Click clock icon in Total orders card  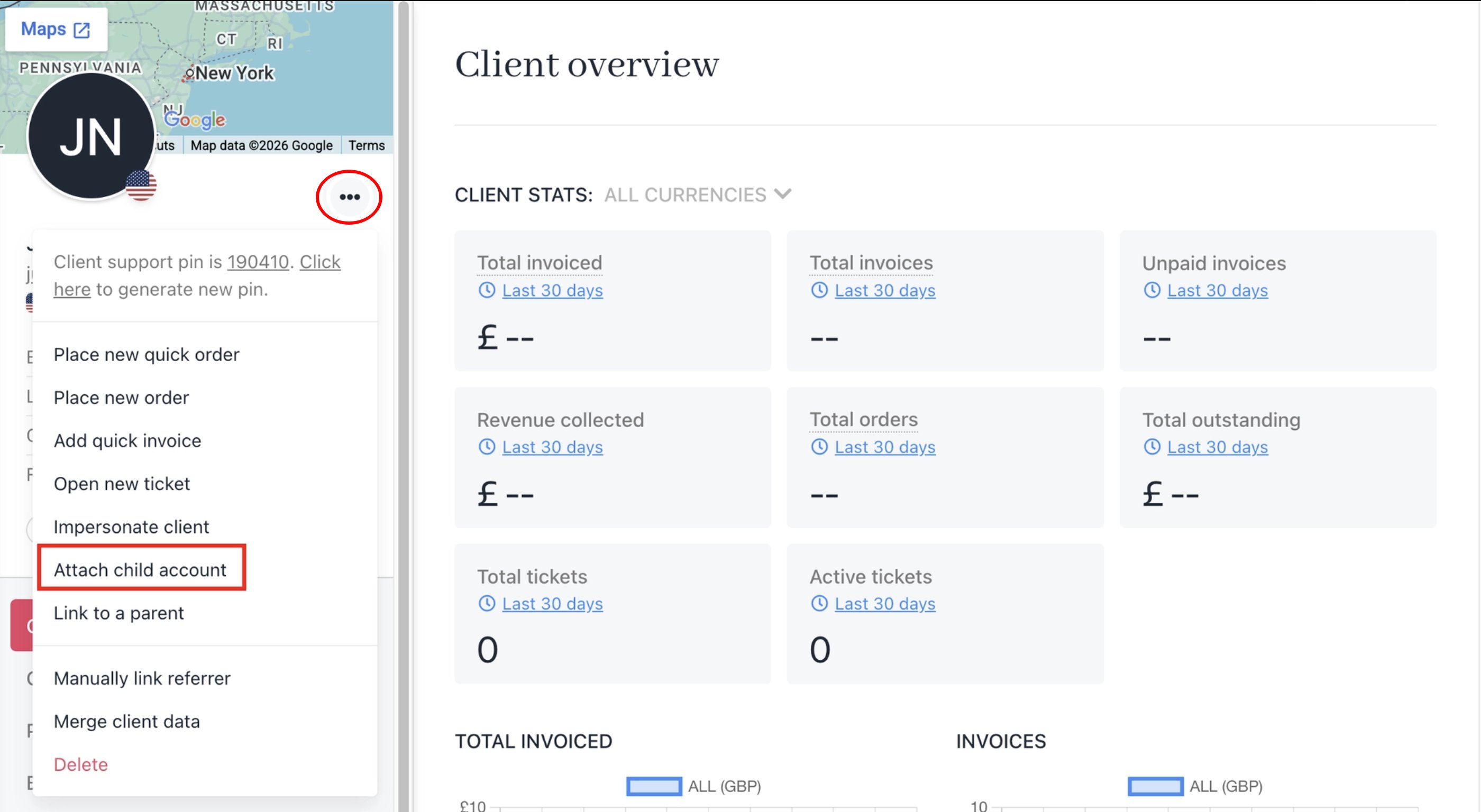819,447
